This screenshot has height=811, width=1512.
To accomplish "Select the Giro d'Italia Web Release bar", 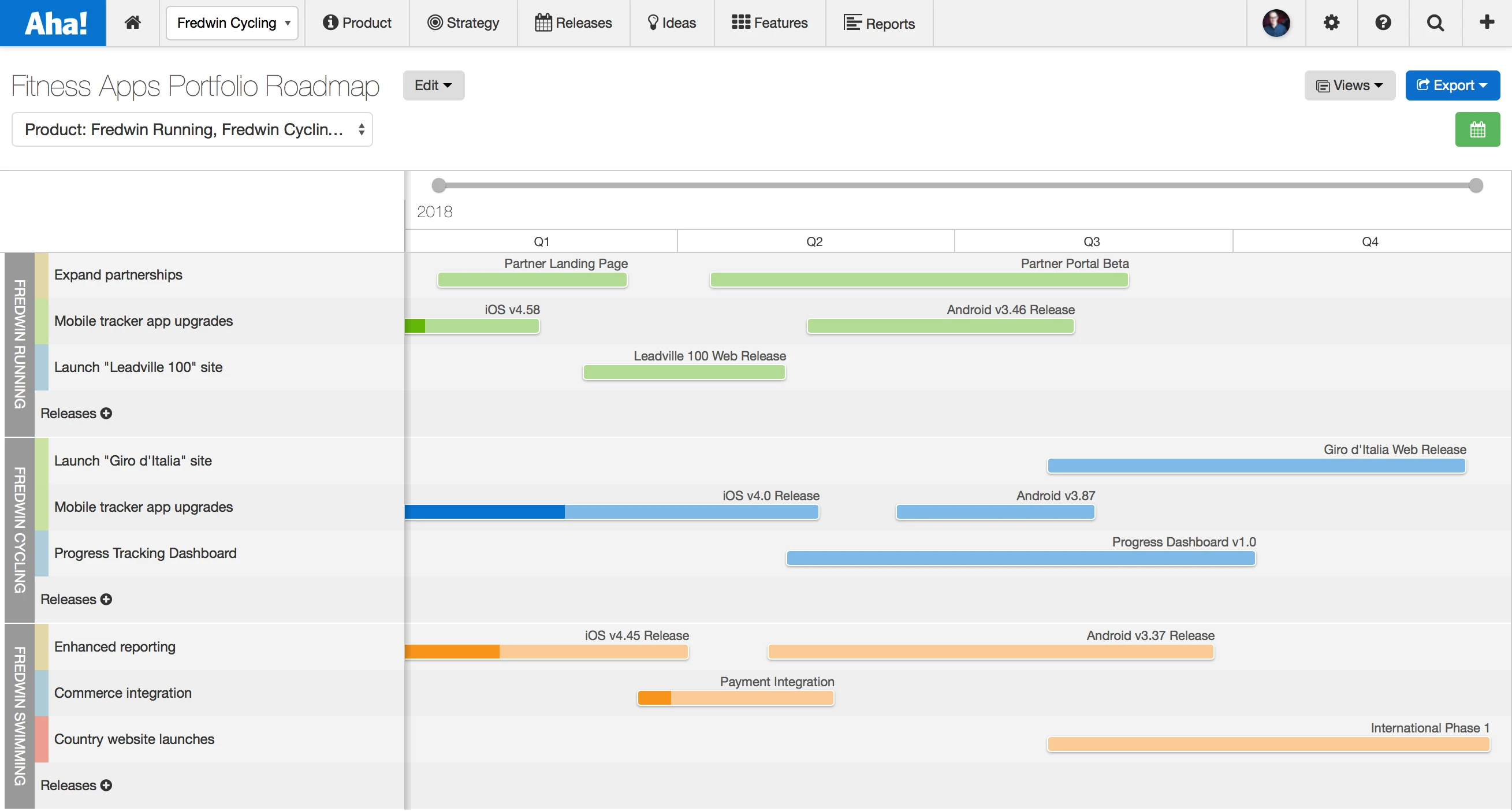I will coord(1256,466).
